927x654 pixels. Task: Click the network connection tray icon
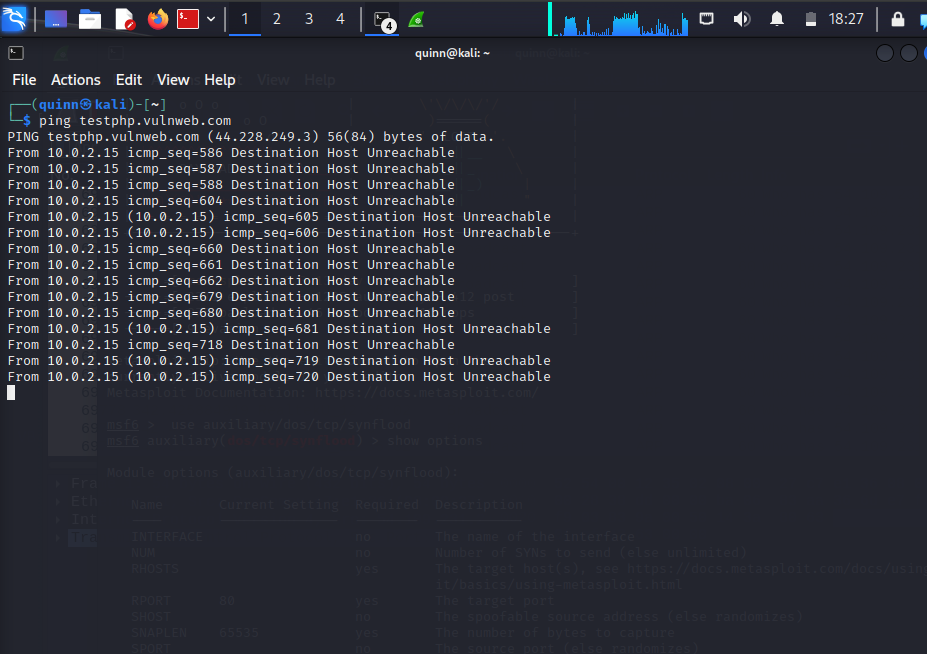point(707,19)
